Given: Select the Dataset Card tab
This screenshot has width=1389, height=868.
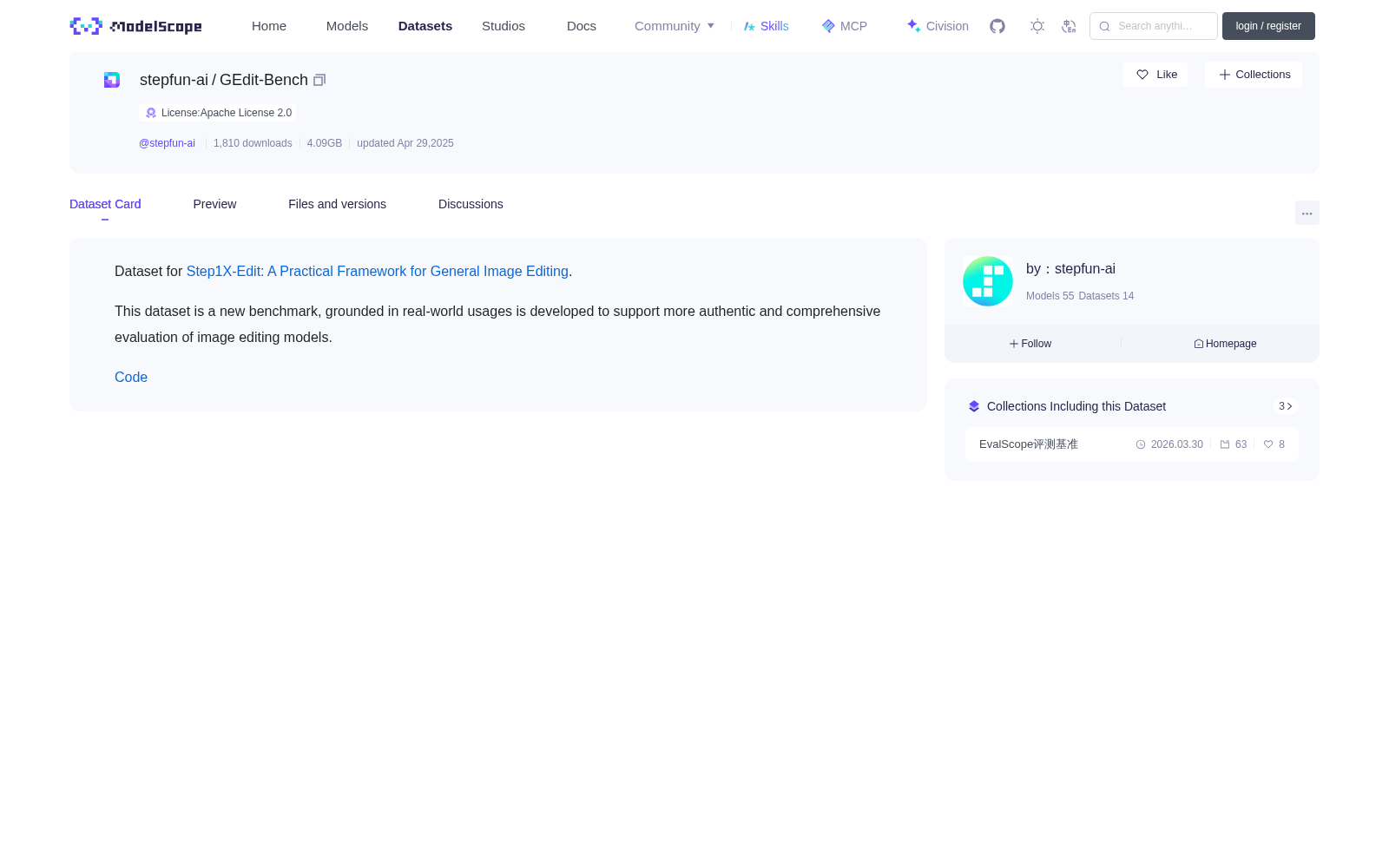Looking at the screenshot, I should [105, 204].
